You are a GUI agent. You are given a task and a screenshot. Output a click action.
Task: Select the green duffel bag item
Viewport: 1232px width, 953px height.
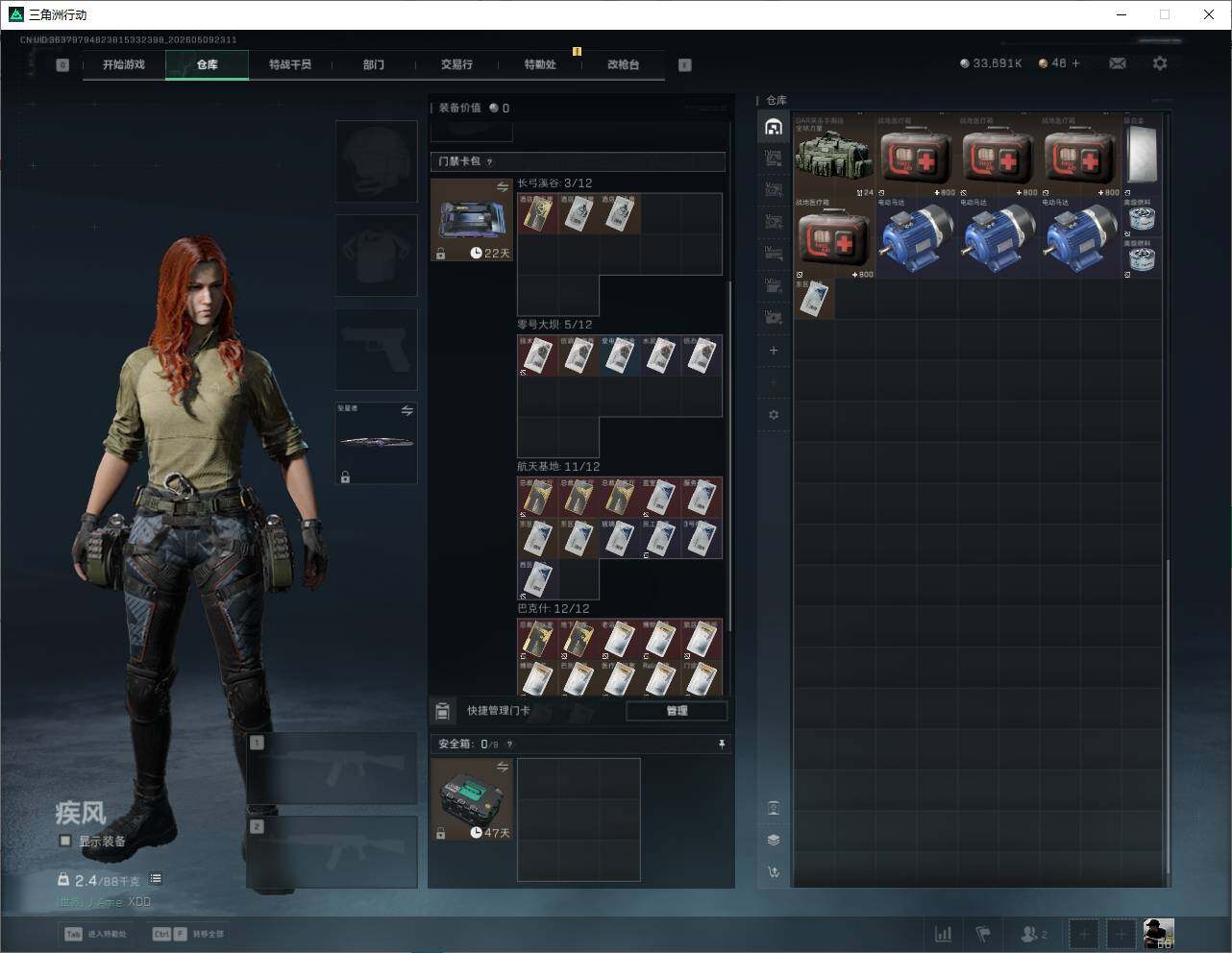(x=834, y=156)
